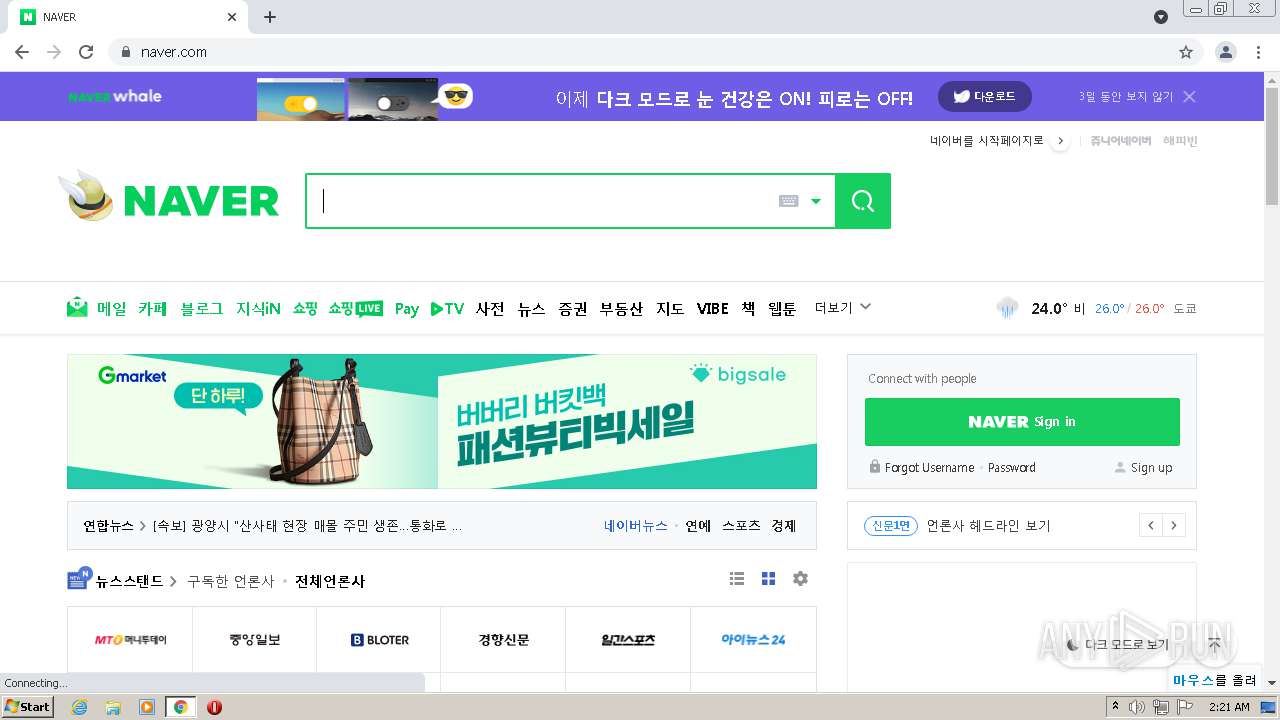
Task: Click the arrow next to 네이버를 시작페이지로
Action: (1060, 141)
